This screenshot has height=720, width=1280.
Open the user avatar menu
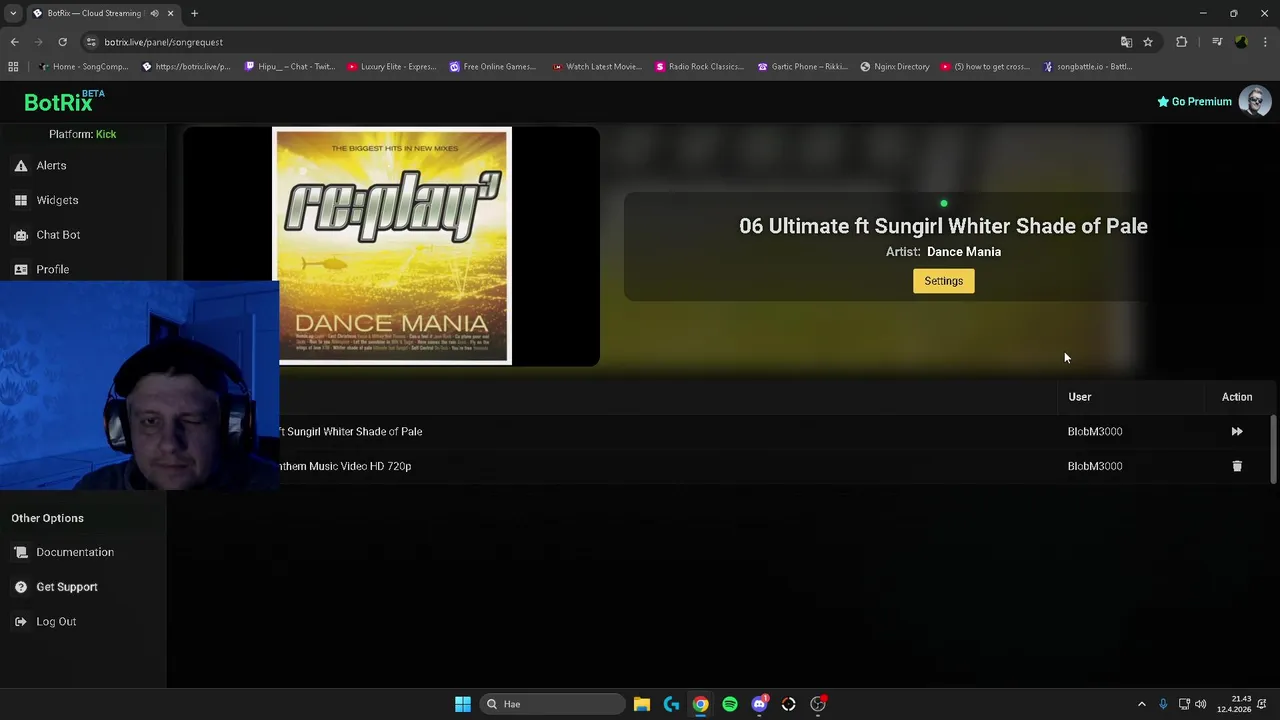(x=1255, y=101)
